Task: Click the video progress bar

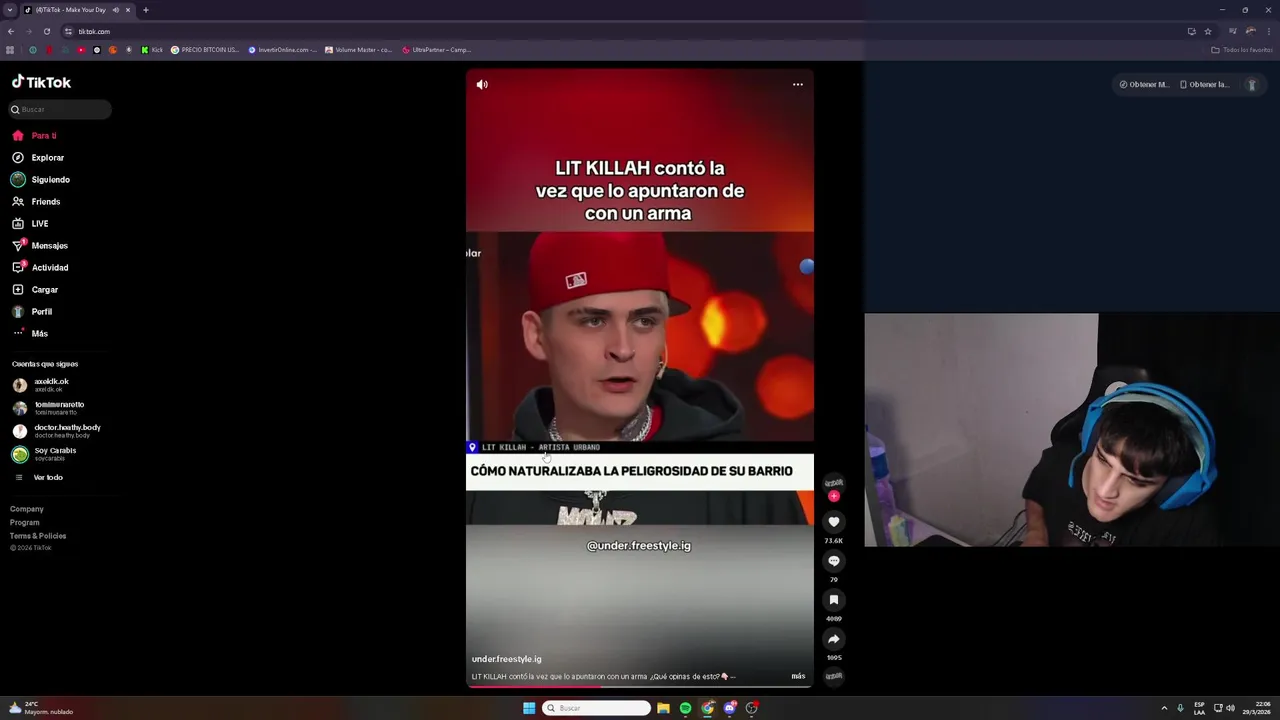Action: click(640, 686)
